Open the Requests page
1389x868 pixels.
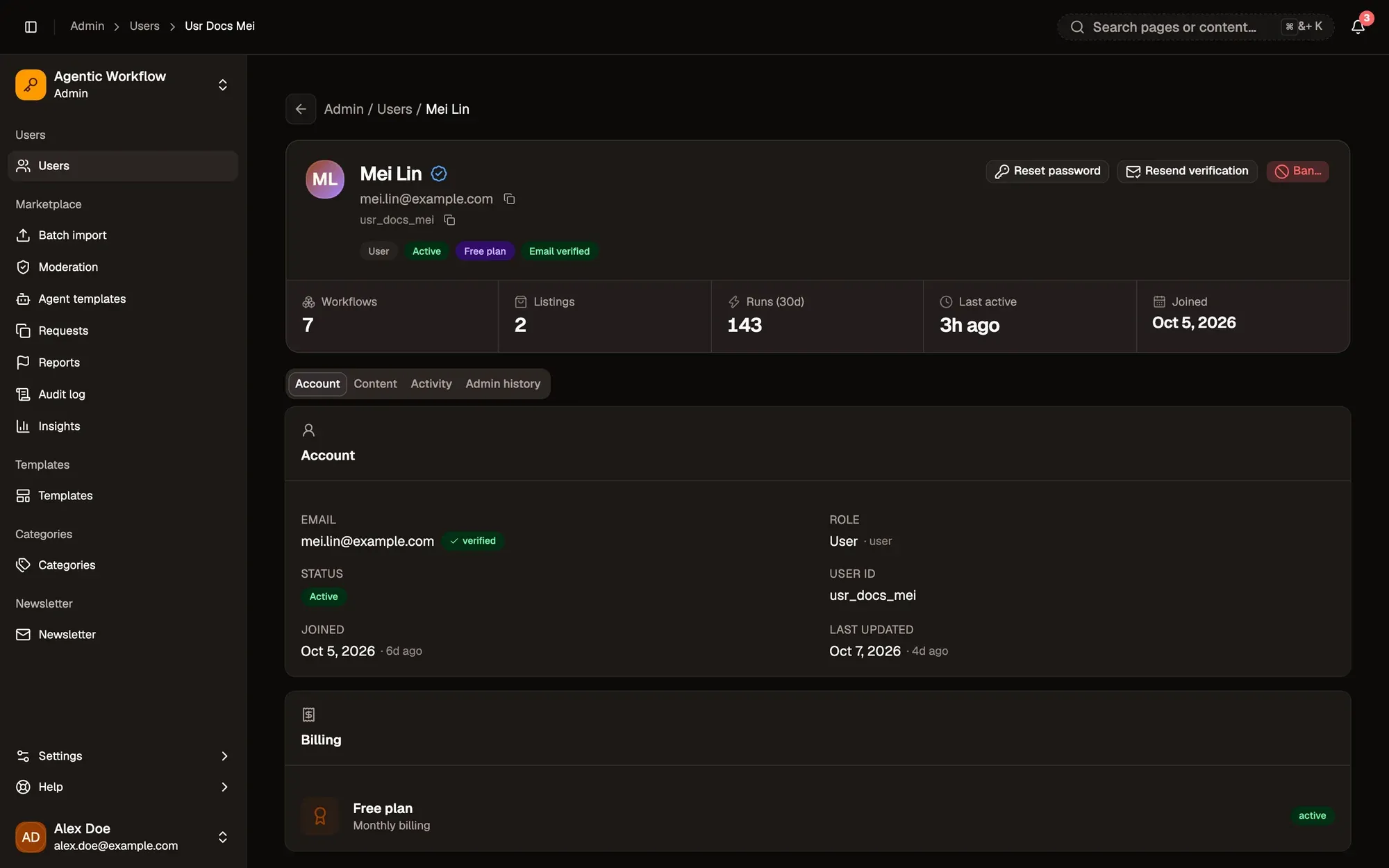123,331
